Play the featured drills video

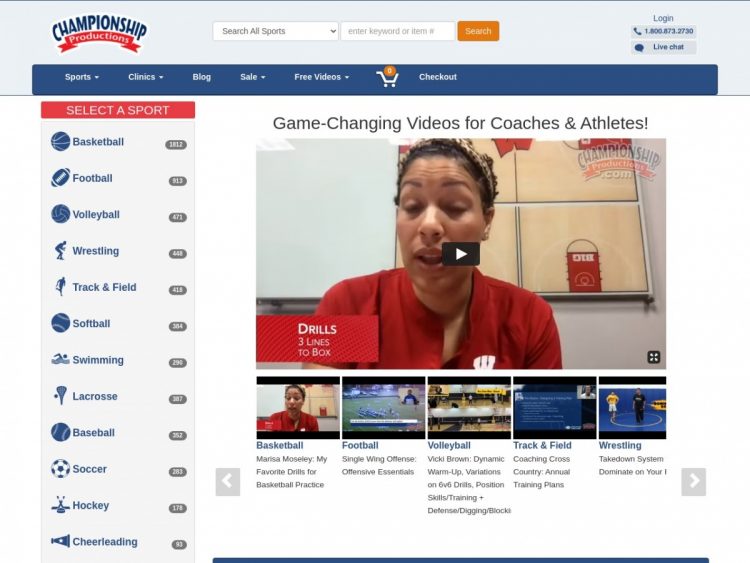pos(460,254)
